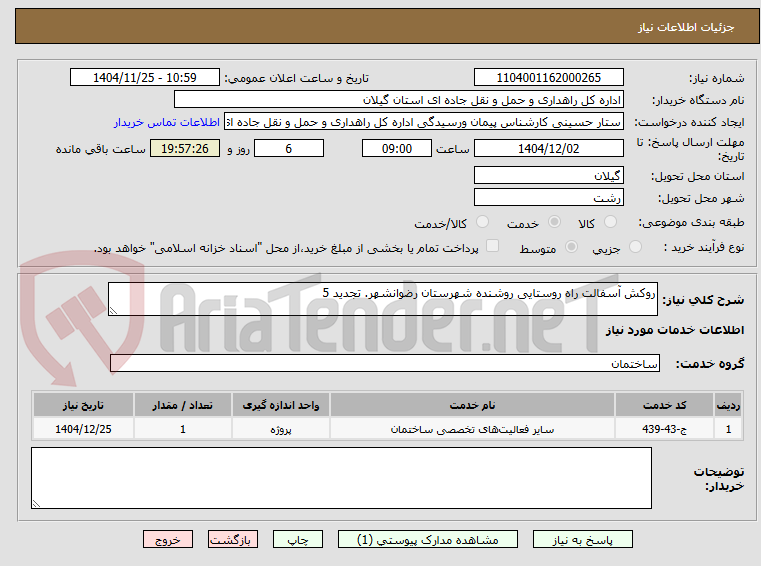Viewport: 761px width, 566px height.
Task: Select the خدمت radio button
Action: pyautogui.click(x=554, y=222)
